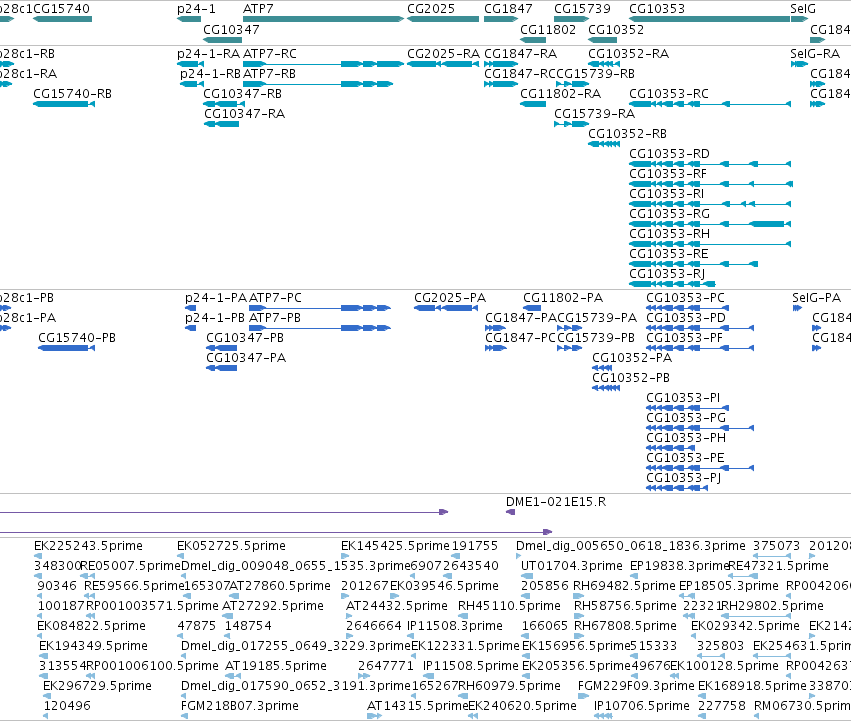Select the CG10347-RA transcript label
This screenshot has height=721, width=851.
(244, 114)
